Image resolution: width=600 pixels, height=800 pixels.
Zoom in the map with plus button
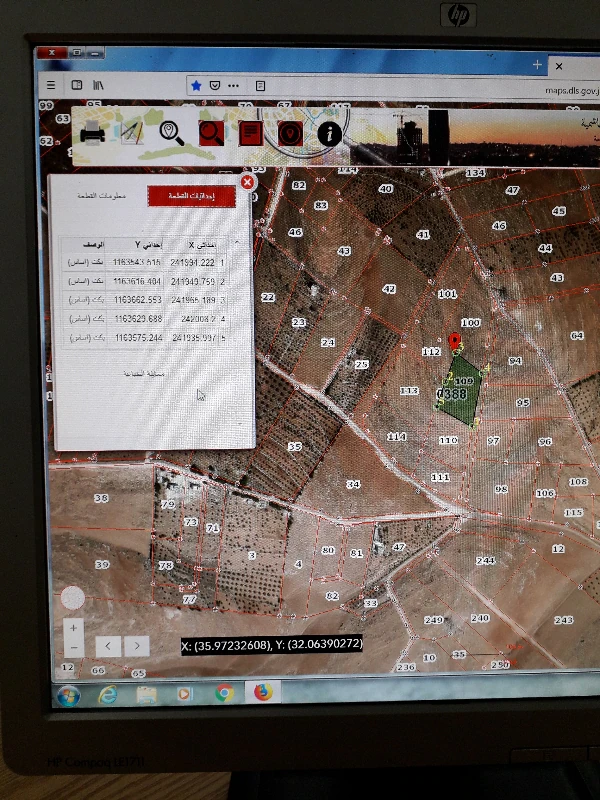point(73,628)
